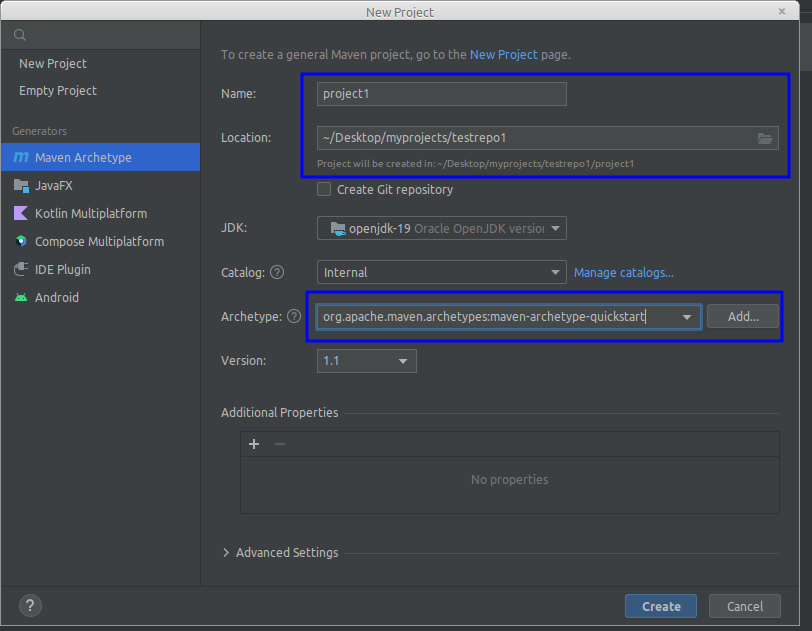Pick the Compose Multiplatform generator
The image size is (812, 631).
tap(100, 241)
